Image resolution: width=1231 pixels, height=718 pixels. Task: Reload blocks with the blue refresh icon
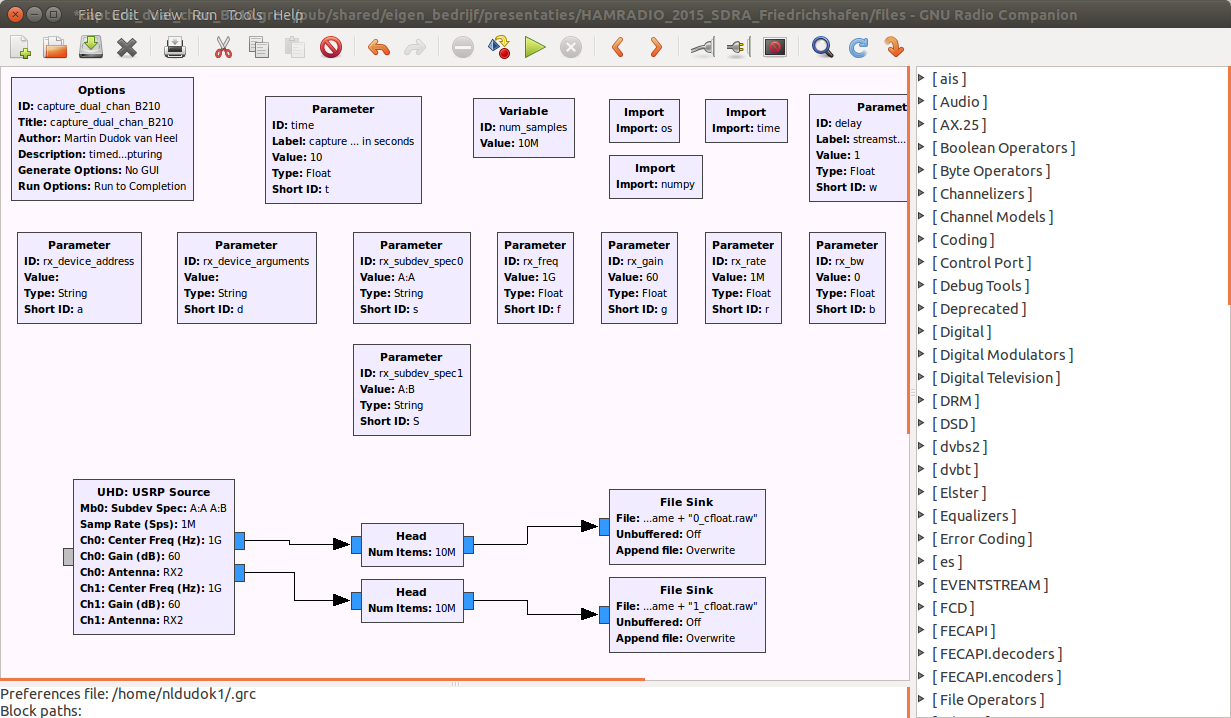click(x=858, y=47)
